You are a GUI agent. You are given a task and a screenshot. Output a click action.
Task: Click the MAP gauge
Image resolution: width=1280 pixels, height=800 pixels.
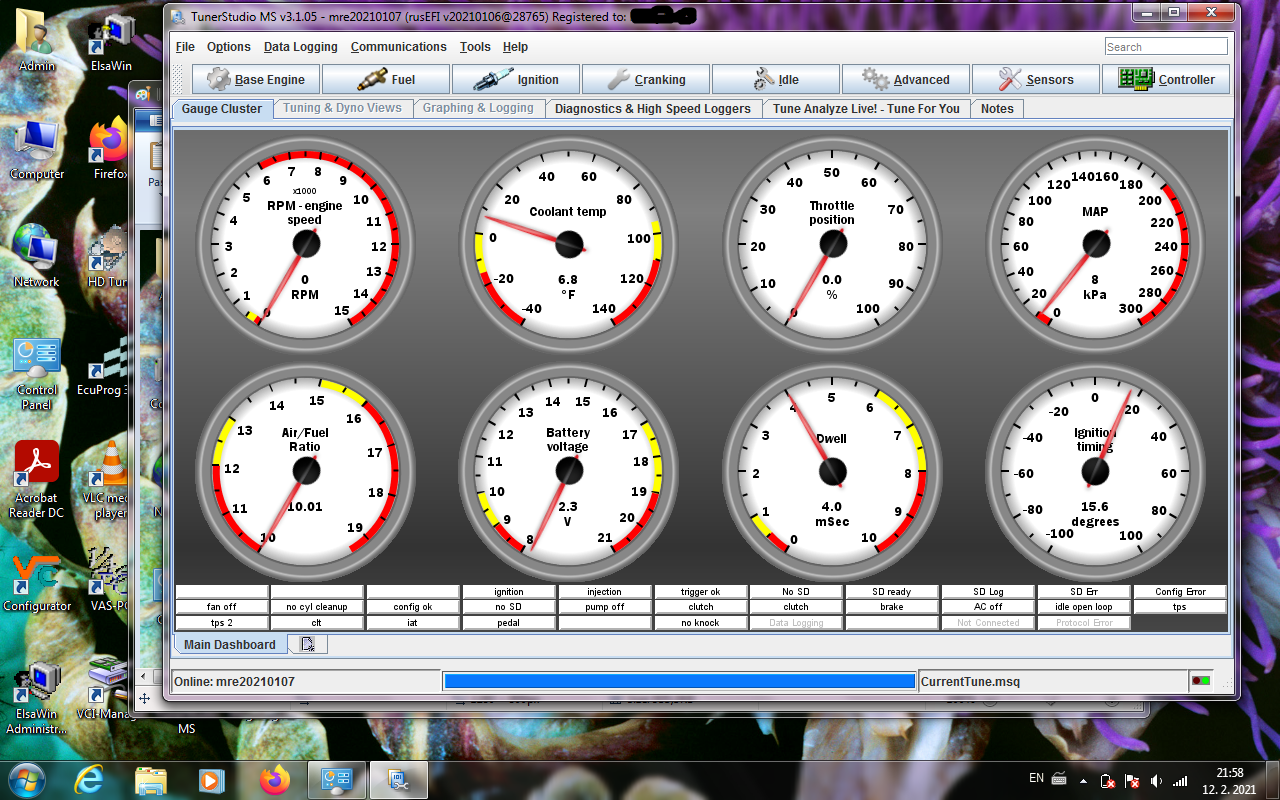1095,242
